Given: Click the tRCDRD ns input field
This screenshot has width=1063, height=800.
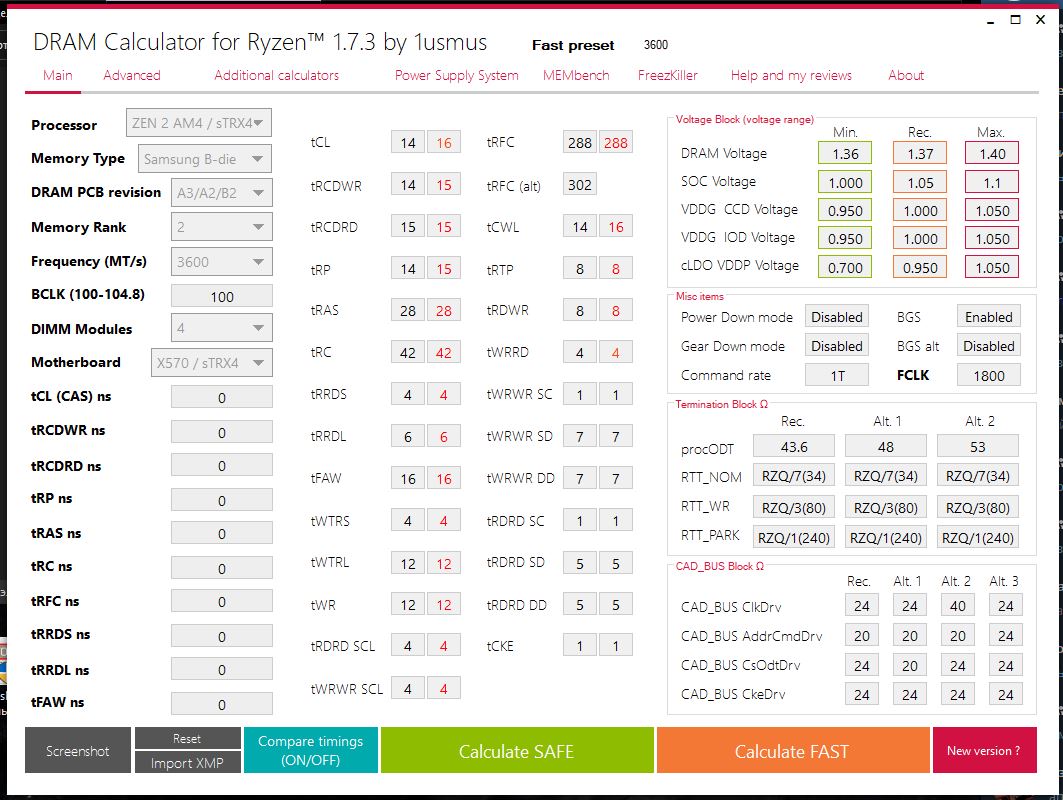Looking at the screenshot, I should click(222, 466).
